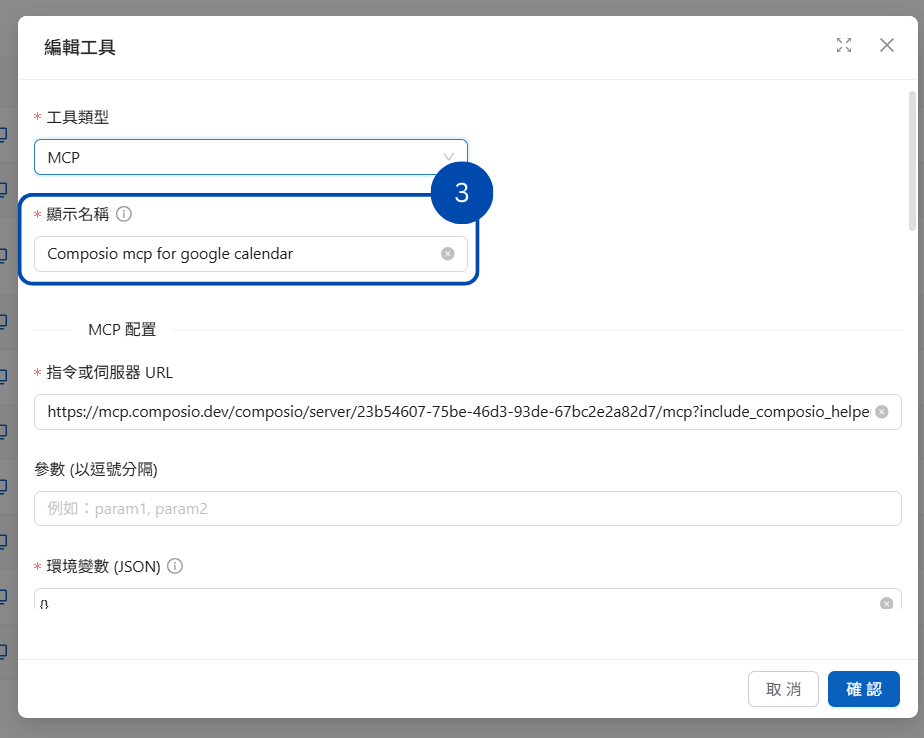Screen dimensions: 924x738
Task: Click the dialog's vertical scrollbar
Action: point(912,160)
